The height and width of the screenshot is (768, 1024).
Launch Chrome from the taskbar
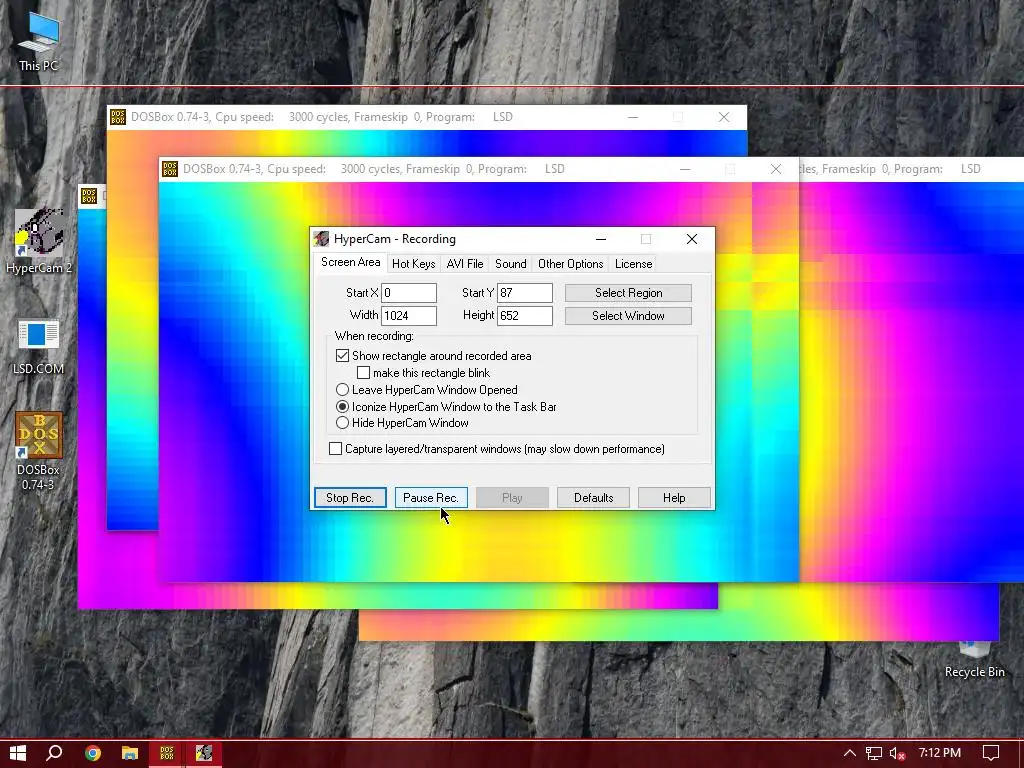pyautogui.click(x=93, y=753)
